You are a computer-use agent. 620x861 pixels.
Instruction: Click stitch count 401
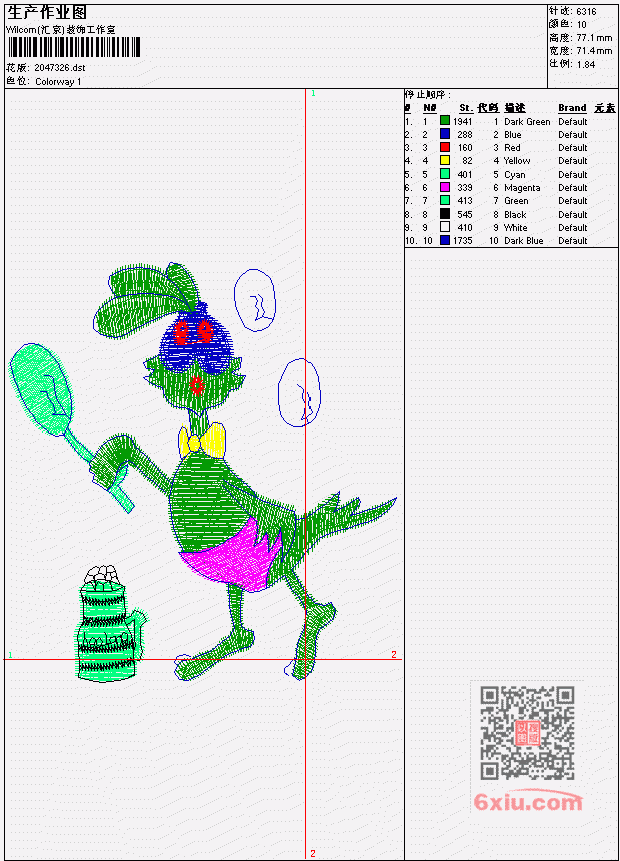pyautogui.click(x=465, y=175)
